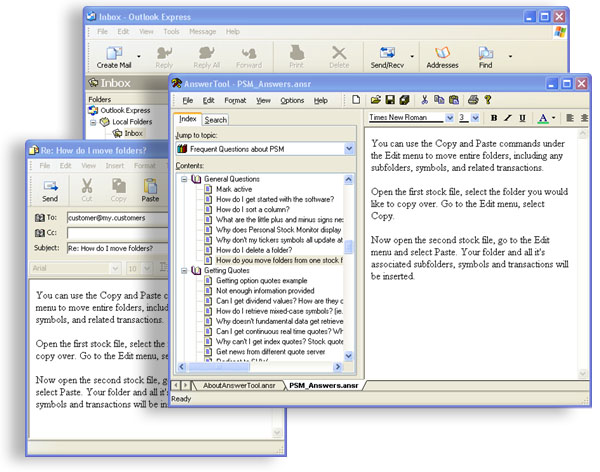Click the Reply All icon in Outlook Express
Image resolution: width=600 pixels, height=472 pixels.
[207, 57]
